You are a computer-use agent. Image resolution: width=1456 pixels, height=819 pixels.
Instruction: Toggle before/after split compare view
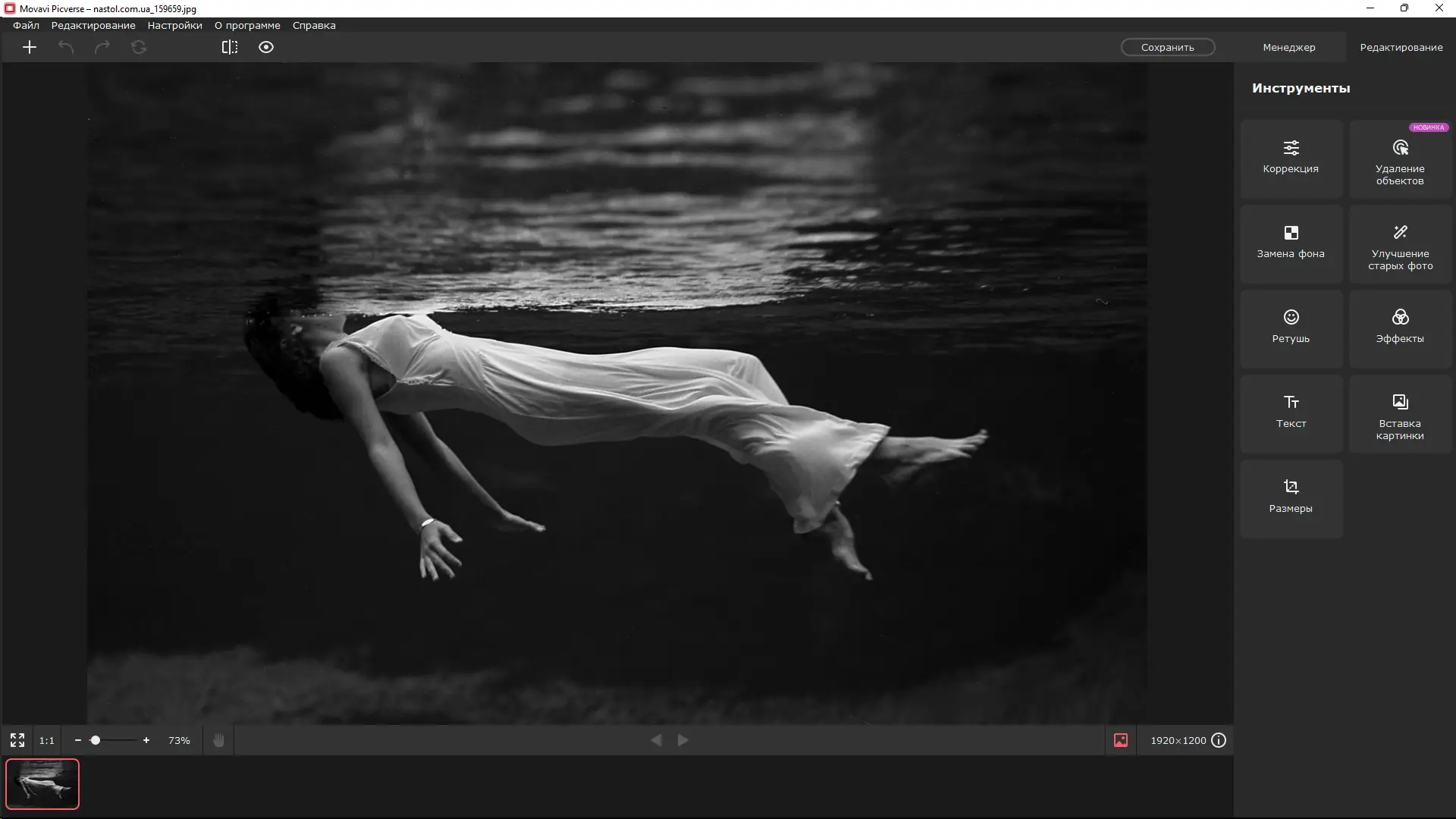[230, 47]
